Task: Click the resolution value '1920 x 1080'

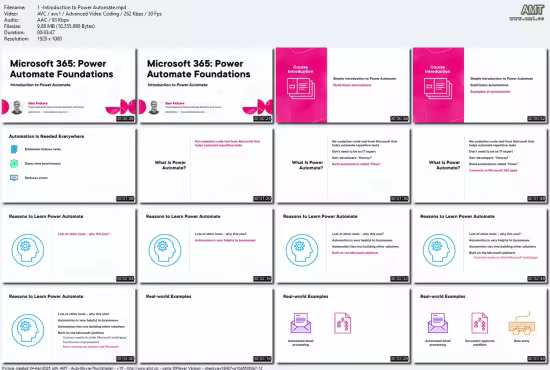Action: 49,39
